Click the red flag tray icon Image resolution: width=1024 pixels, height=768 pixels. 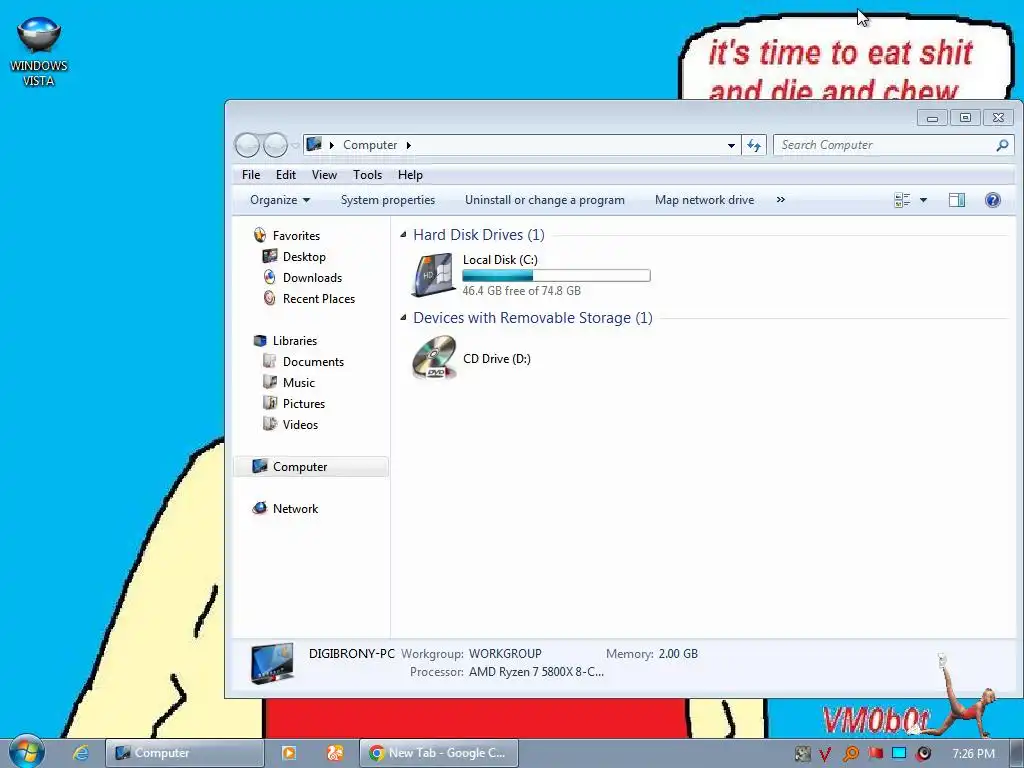[875, 753]
